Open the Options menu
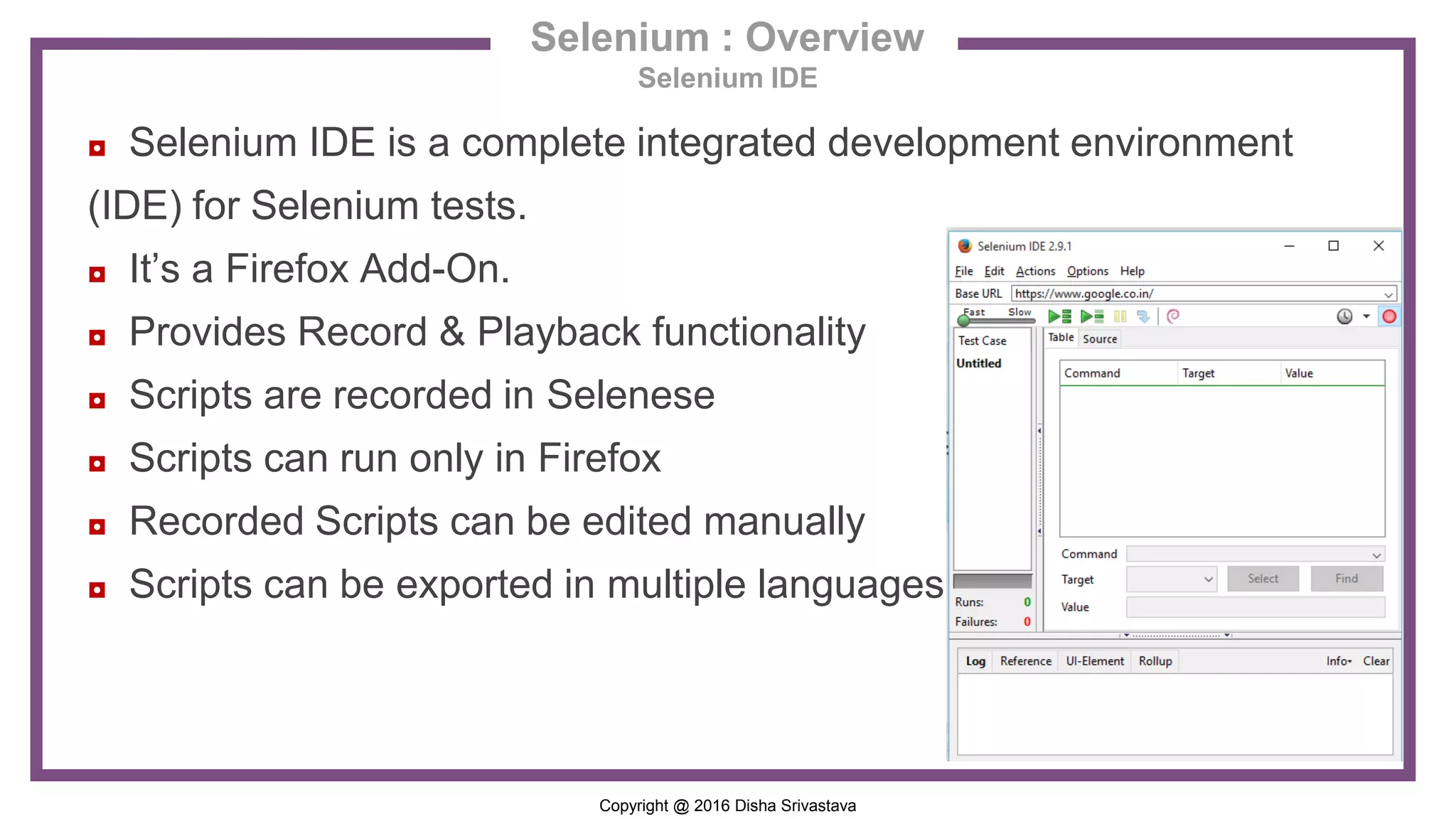 pos(1088,271)
